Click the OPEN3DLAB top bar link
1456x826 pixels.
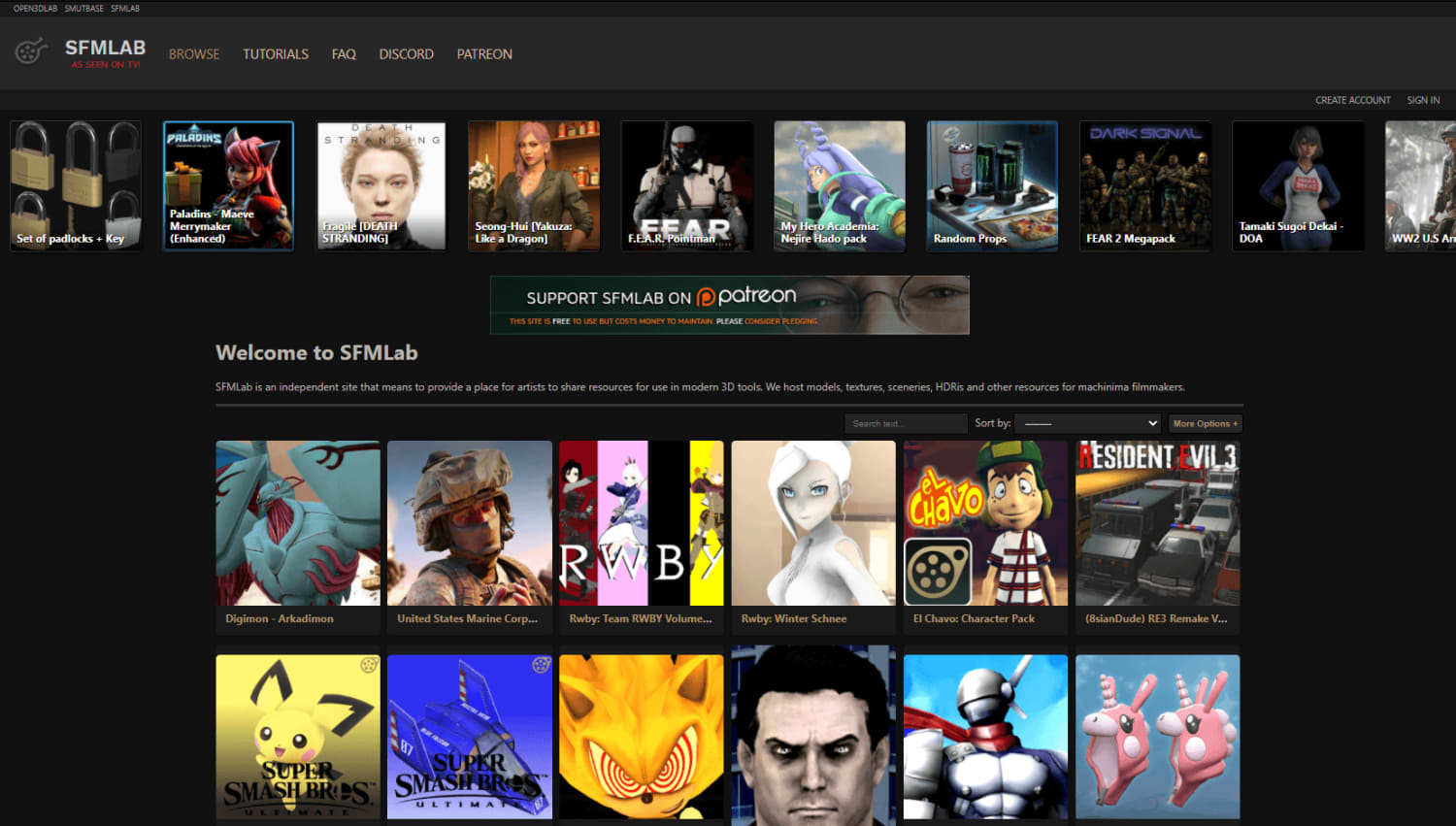tap(35, 9)
